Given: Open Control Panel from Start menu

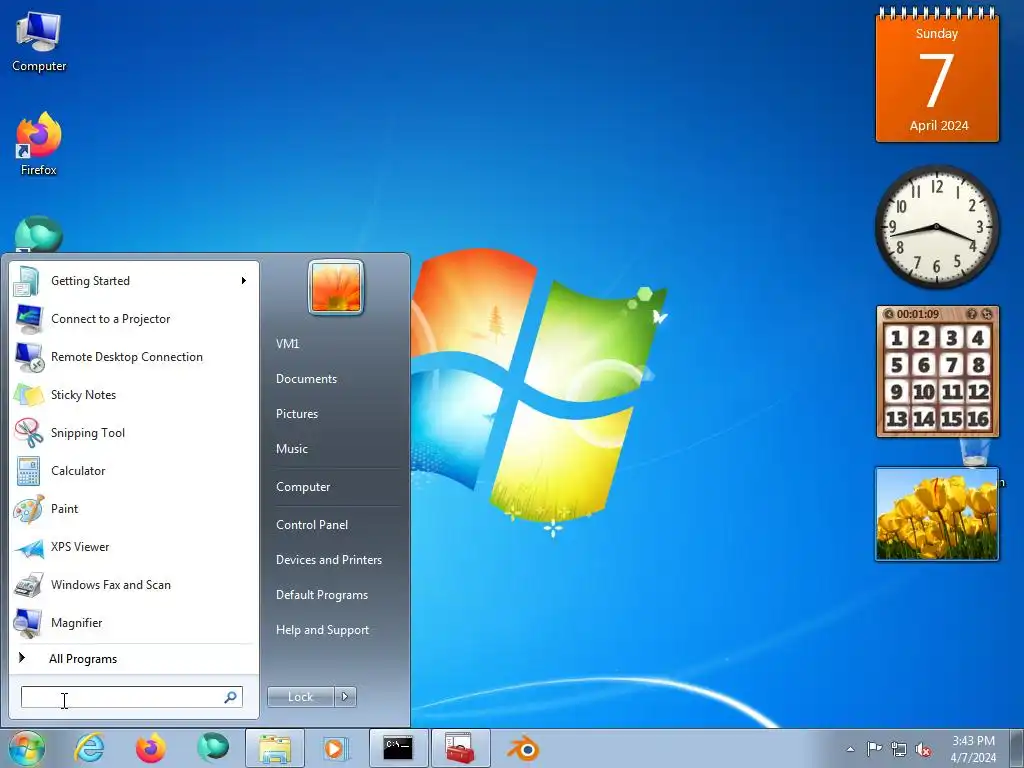Looking at the screenshot, I should (312, 525).
